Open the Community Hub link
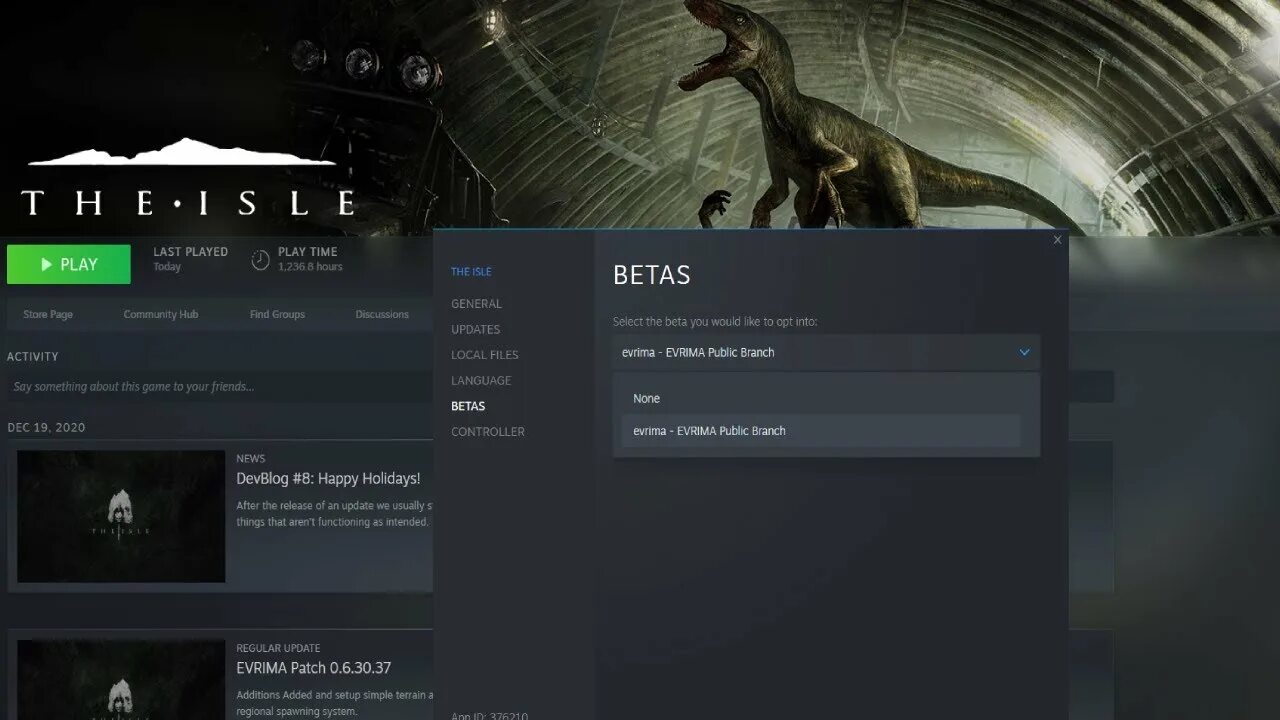Viewport: 1280px width, 720px height. coord(161,314)
